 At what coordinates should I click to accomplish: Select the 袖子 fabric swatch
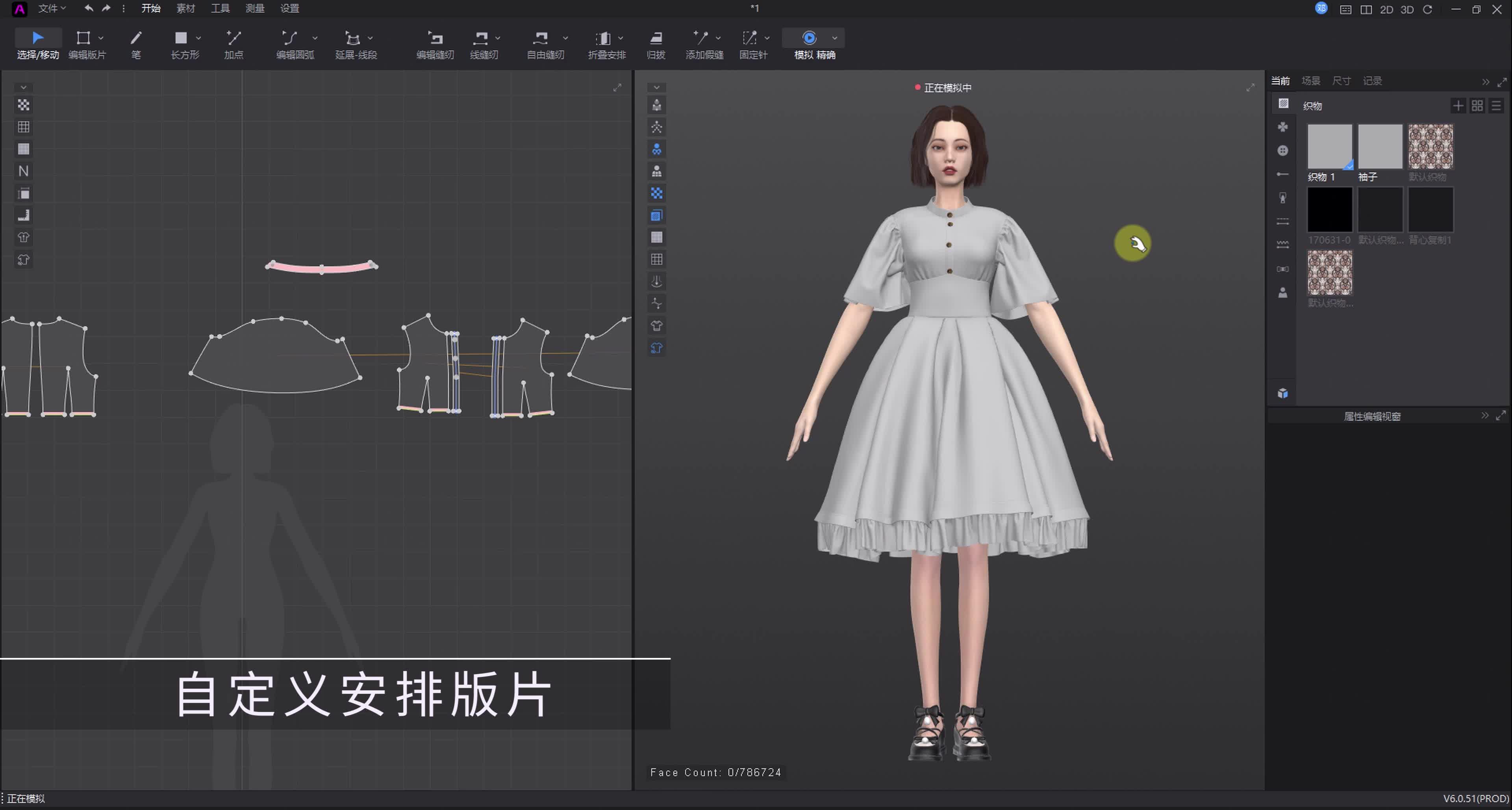pos(1380,146)
